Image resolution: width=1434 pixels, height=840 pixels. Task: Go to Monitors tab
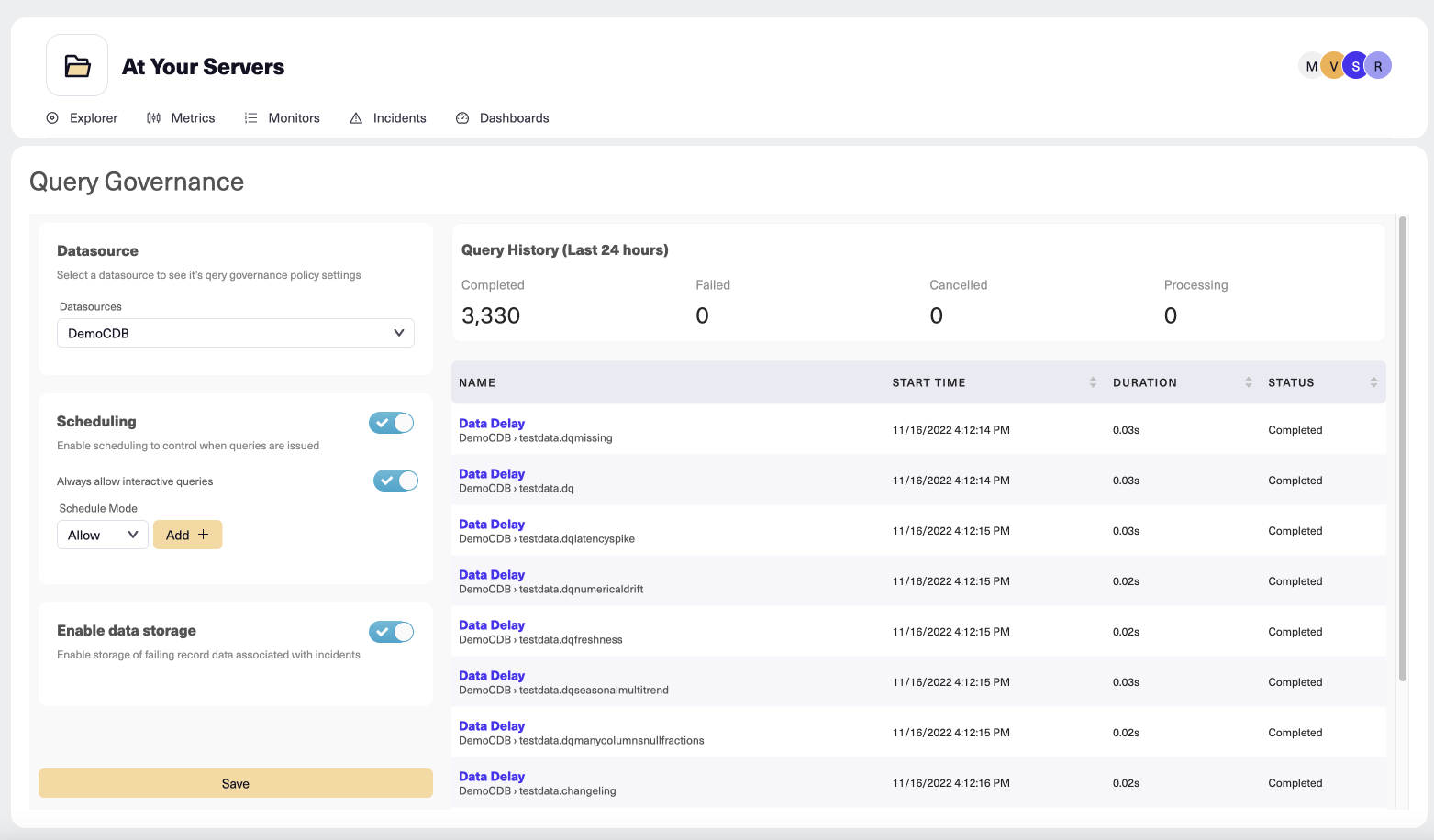[283, 118]
